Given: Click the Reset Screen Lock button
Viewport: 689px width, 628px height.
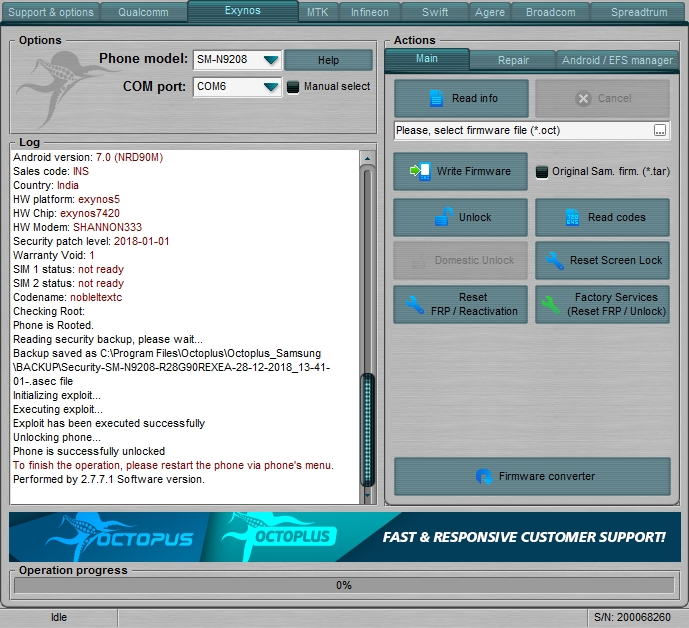Looking at the screenshot, I should 602,260.
